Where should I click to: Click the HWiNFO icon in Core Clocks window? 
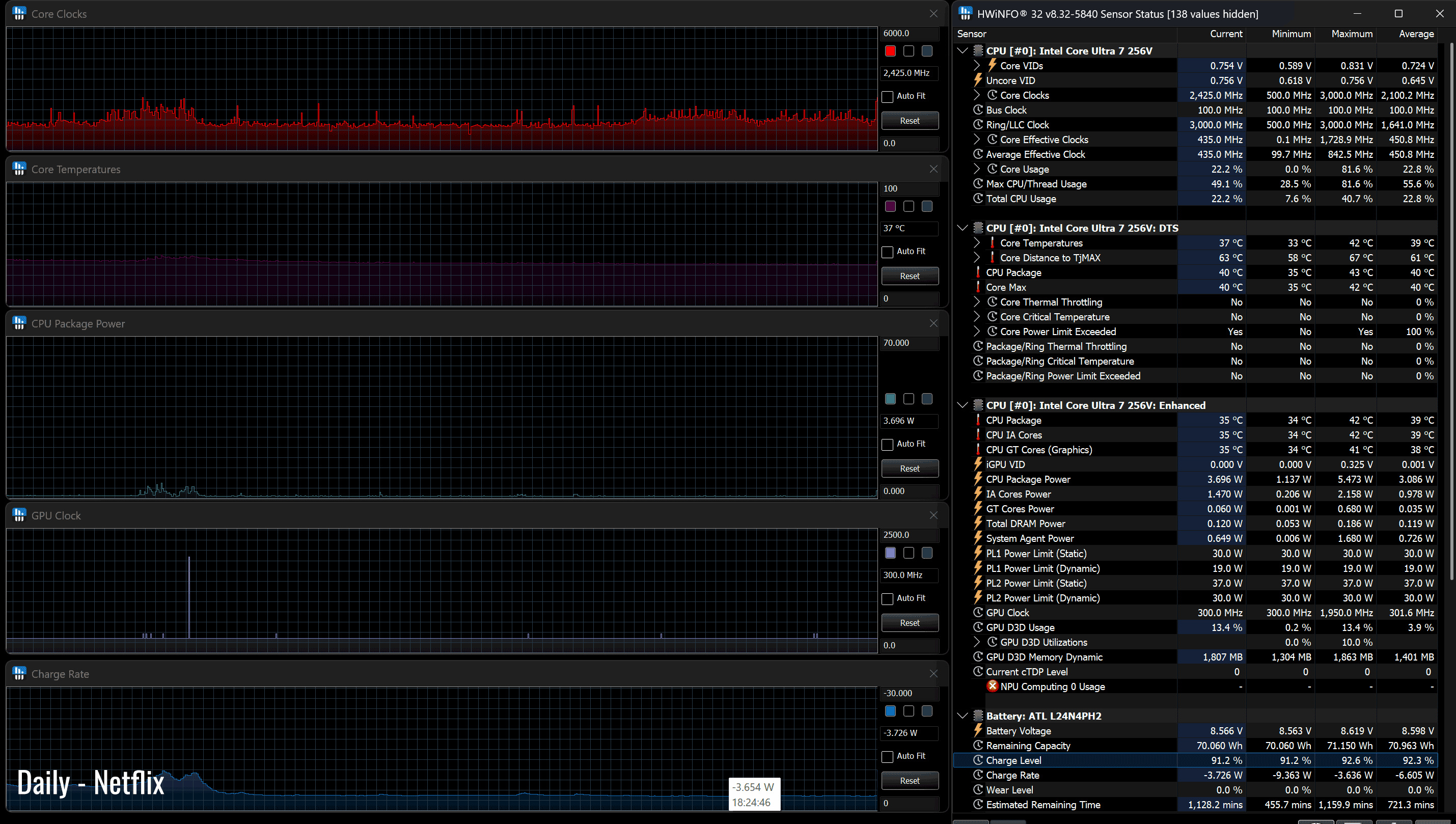coord(19,14)
